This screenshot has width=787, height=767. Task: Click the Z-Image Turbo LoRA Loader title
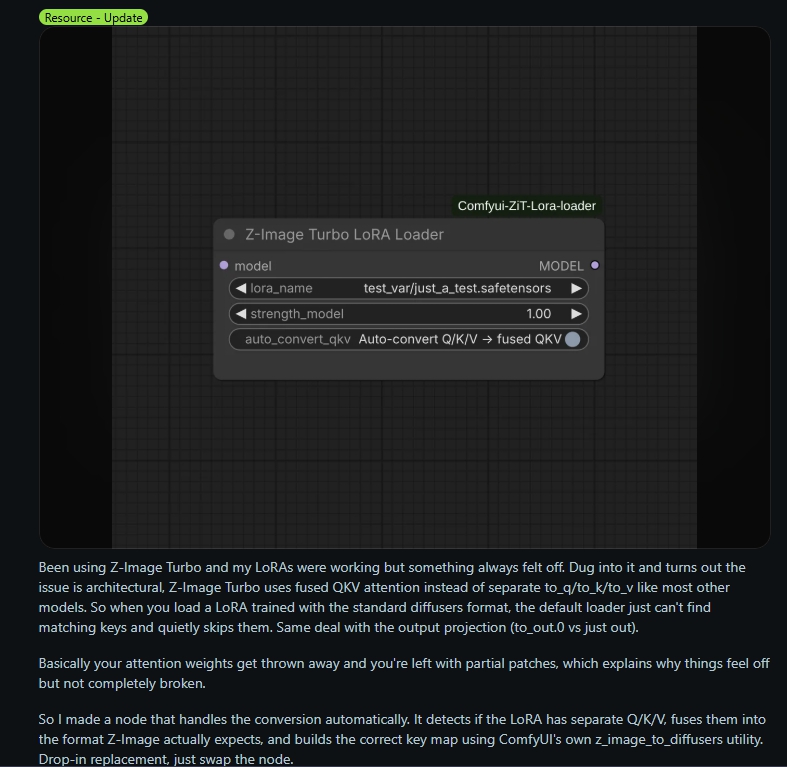(x=344, y=234)
